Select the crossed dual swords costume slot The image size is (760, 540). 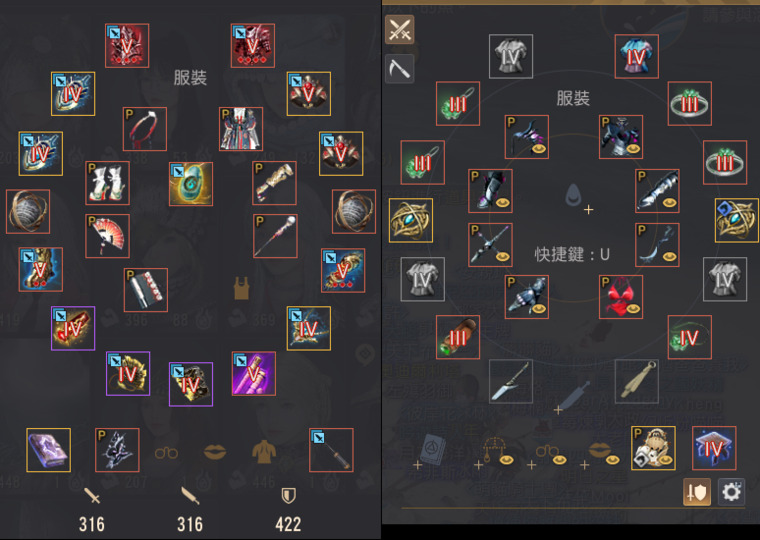tap(491, 245)
